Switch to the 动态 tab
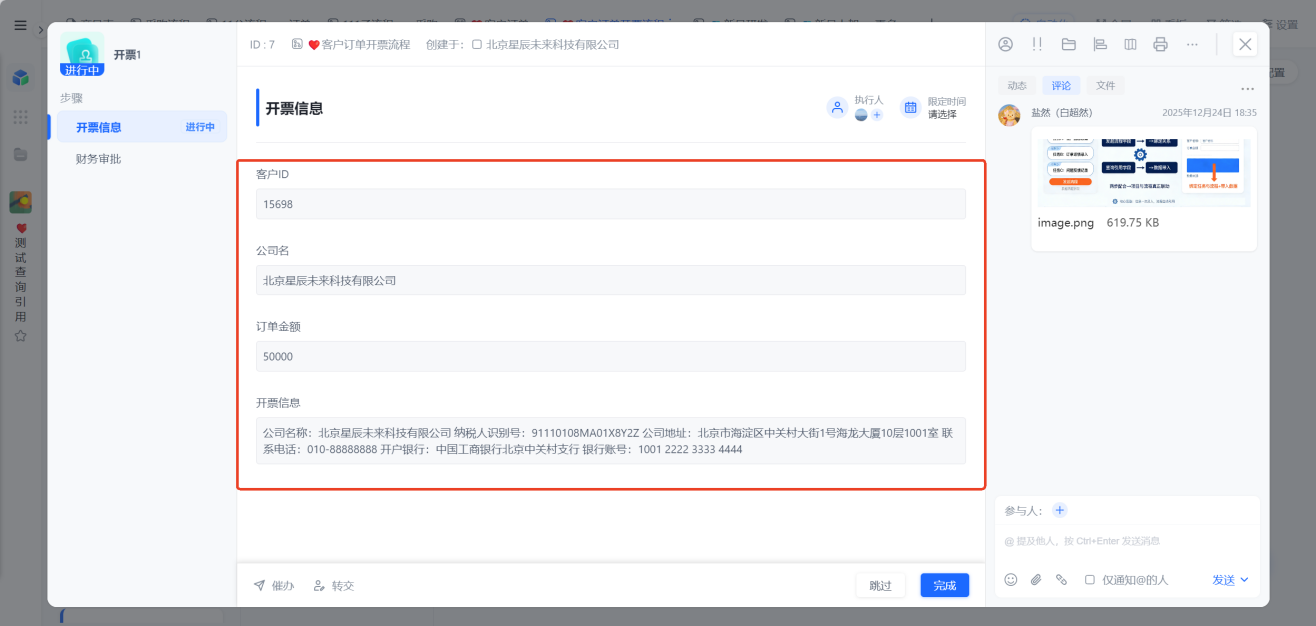 [1017, 86]
